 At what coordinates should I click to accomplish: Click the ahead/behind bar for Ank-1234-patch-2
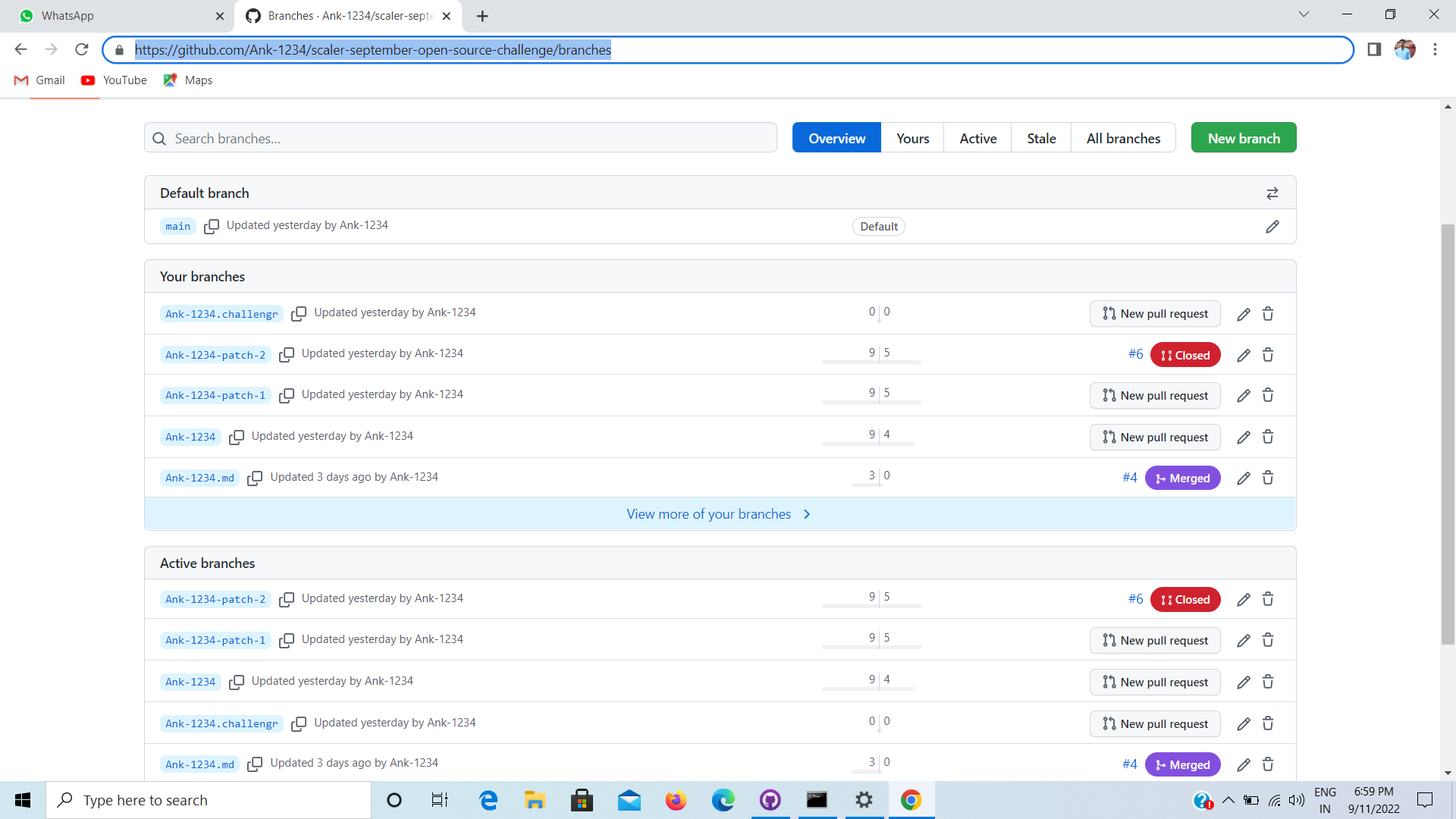pos(871,362)
